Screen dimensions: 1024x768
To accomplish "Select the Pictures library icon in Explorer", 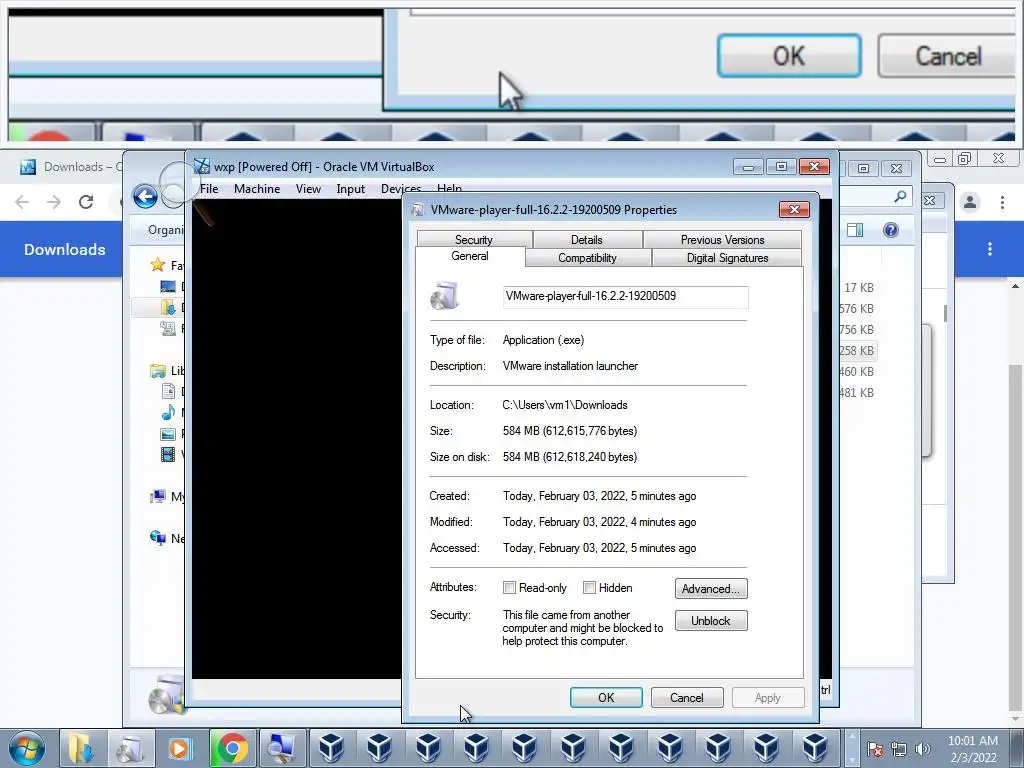I will [168, 434].
